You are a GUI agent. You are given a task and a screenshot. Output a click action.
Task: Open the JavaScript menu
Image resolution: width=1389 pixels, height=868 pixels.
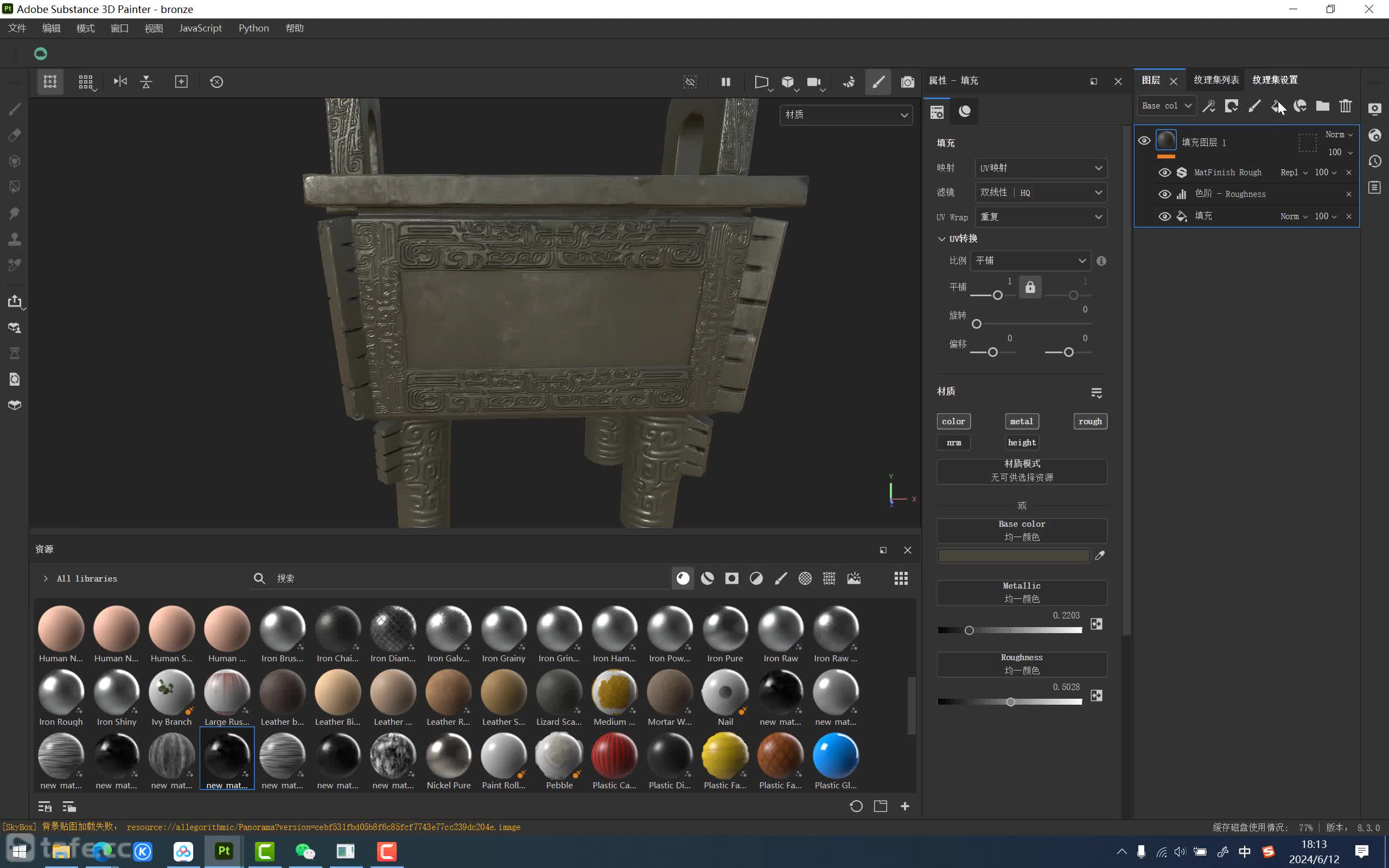point(200,28)
